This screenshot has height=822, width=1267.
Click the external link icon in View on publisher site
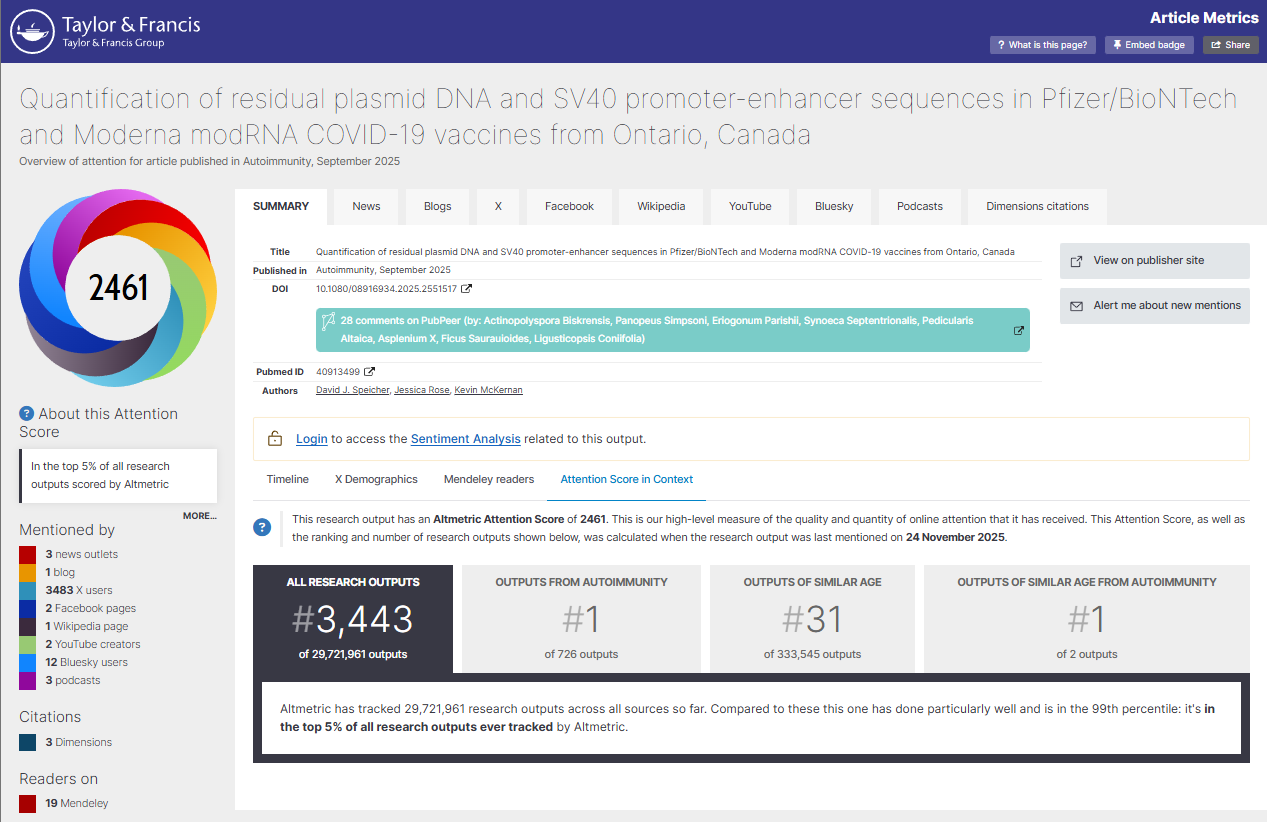click(1077, 261)
